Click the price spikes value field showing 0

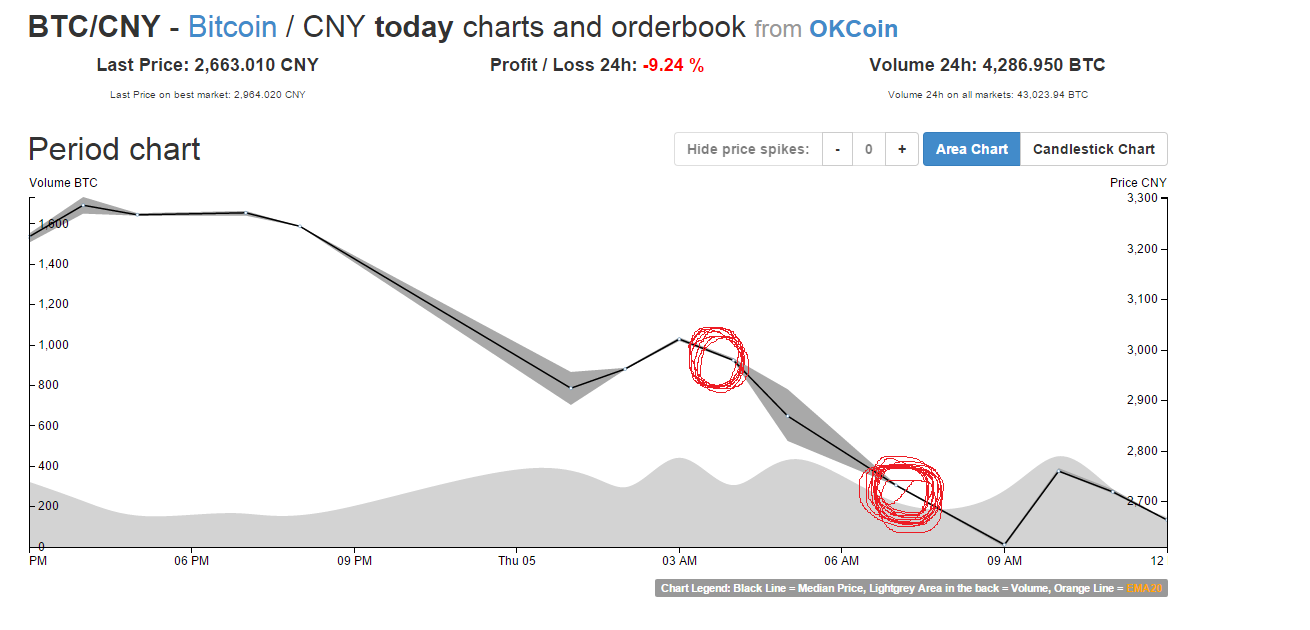click(x=869, y=149)
